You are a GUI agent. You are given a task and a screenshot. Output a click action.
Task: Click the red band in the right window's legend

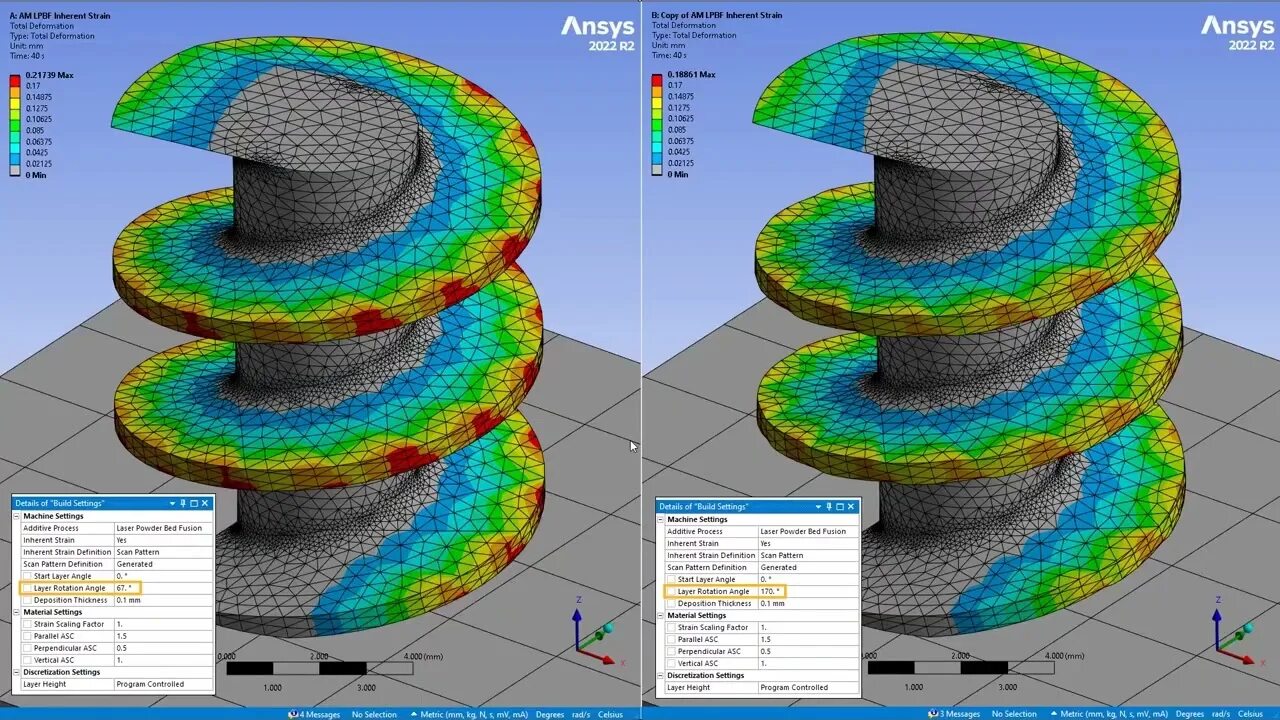click(x=656, y=80)
